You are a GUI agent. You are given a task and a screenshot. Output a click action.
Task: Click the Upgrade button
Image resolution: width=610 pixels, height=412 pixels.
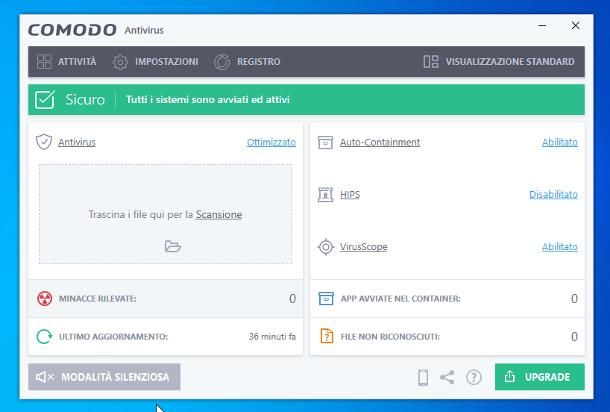(x=540, y=377)
